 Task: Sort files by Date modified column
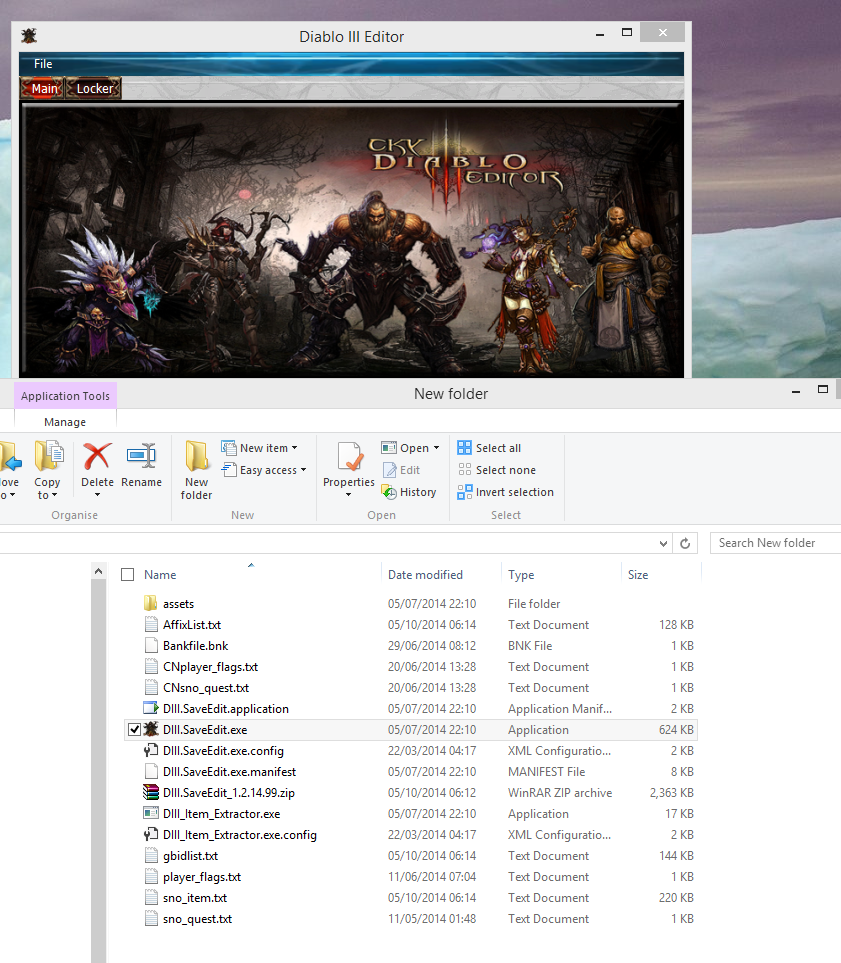(x=425, y=575)
